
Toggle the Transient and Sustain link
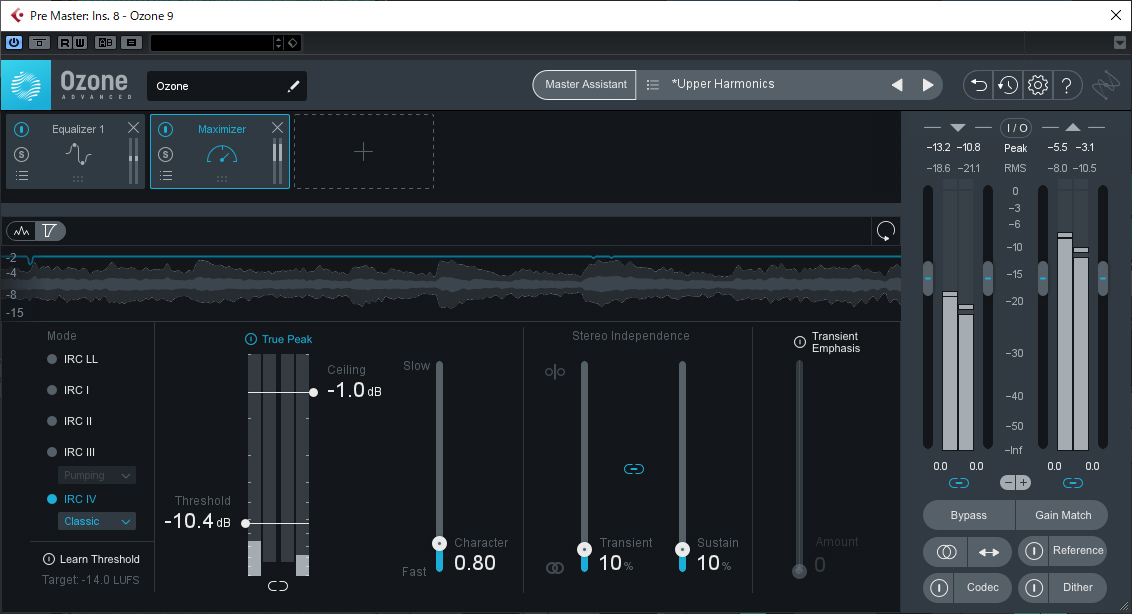pyautogui.click(x=634, y=469)
